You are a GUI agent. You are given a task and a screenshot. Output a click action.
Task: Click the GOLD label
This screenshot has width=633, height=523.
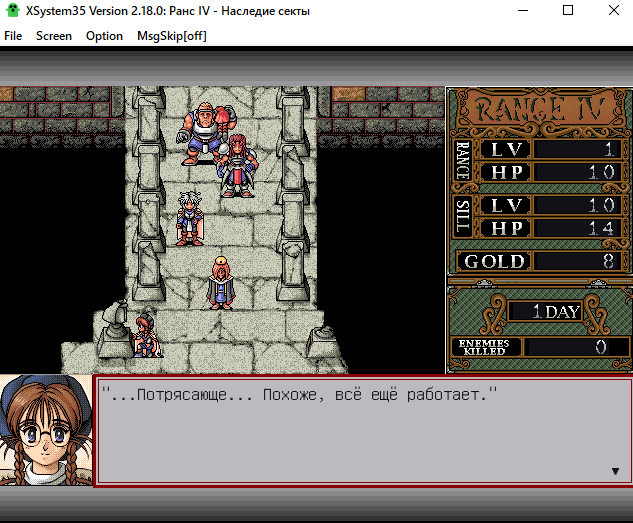pos(495,262)
